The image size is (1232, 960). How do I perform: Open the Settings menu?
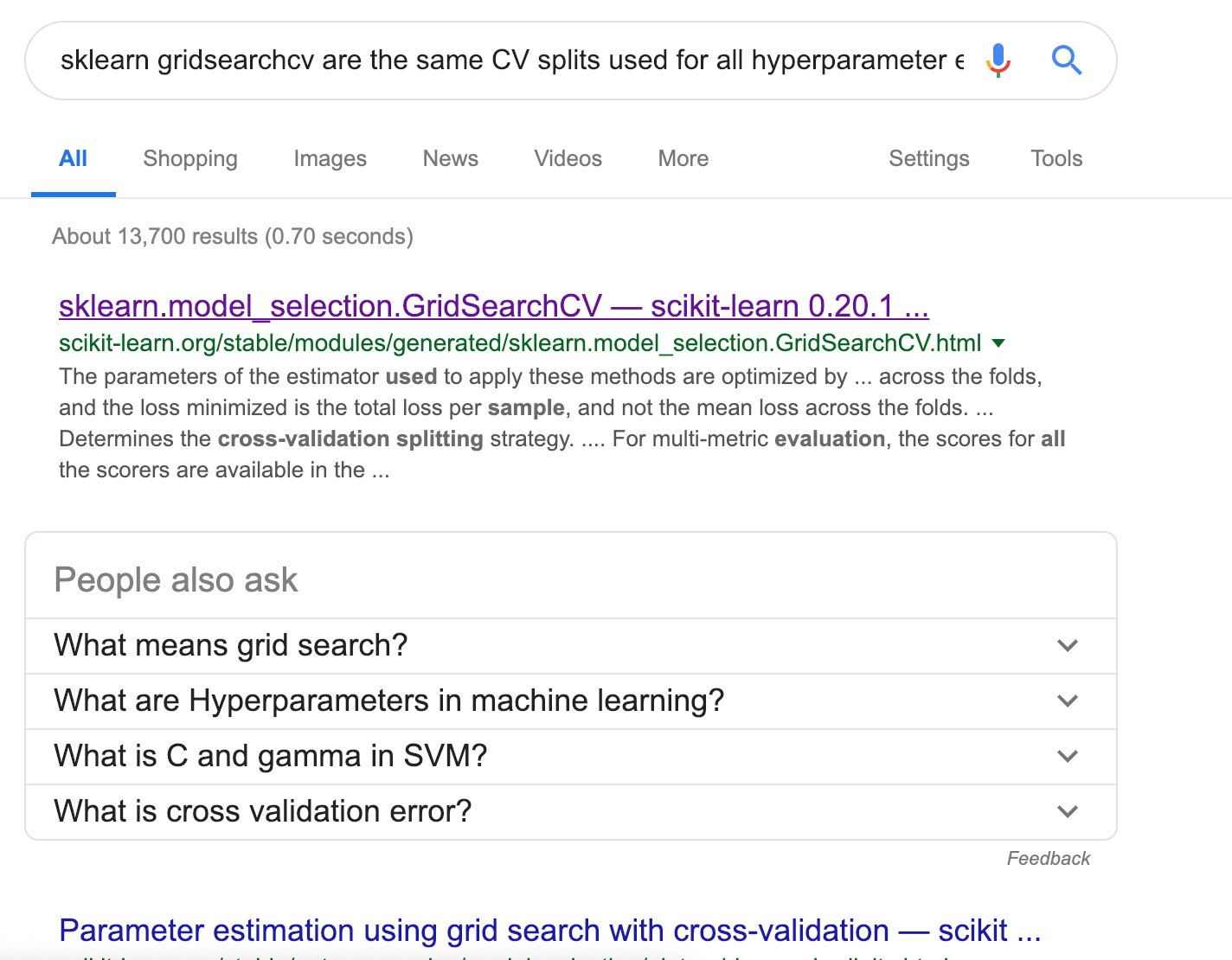[928, 159]
